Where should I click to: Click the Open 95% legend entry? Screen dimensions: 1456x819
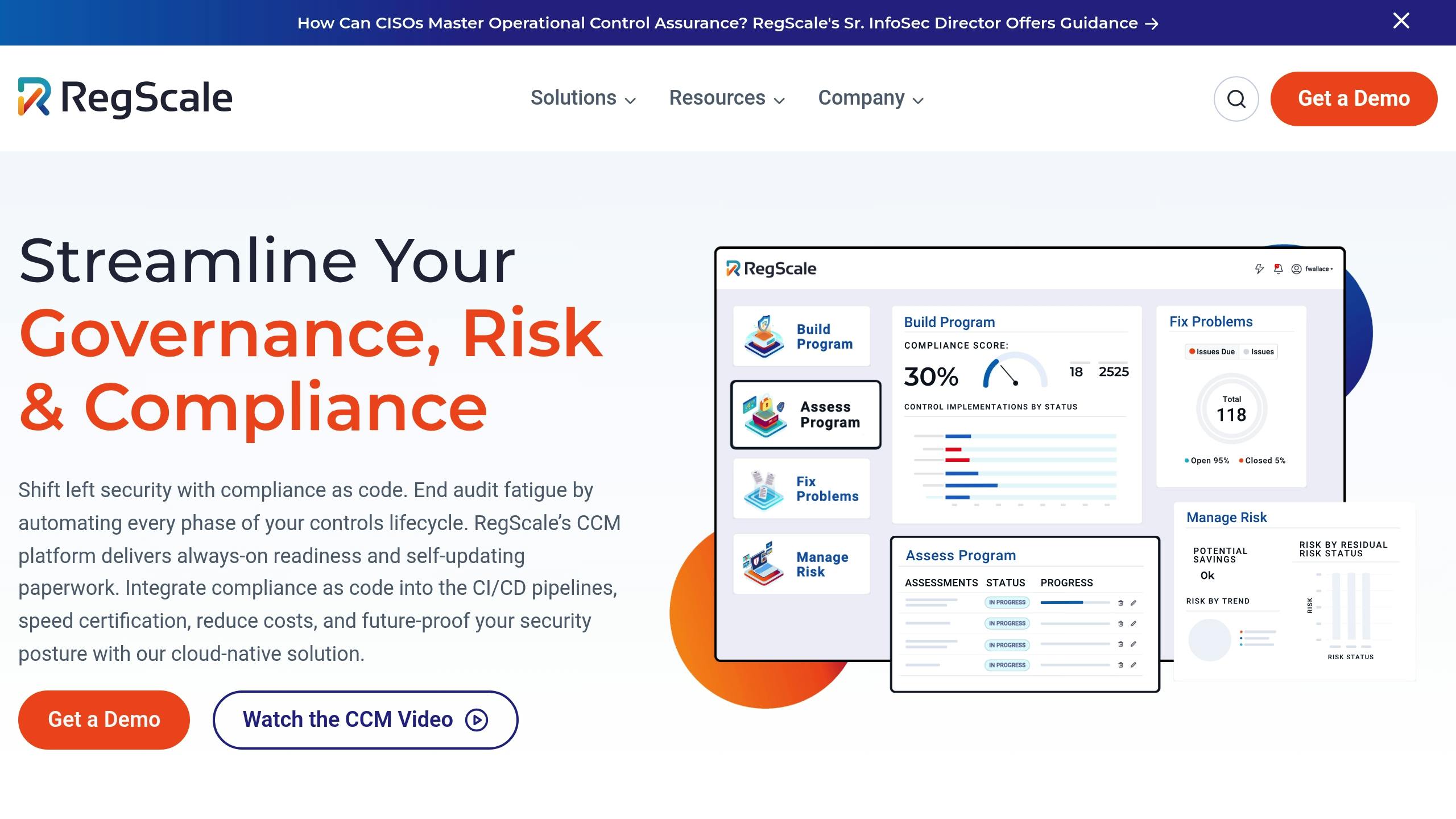[x=1206, y=461]
